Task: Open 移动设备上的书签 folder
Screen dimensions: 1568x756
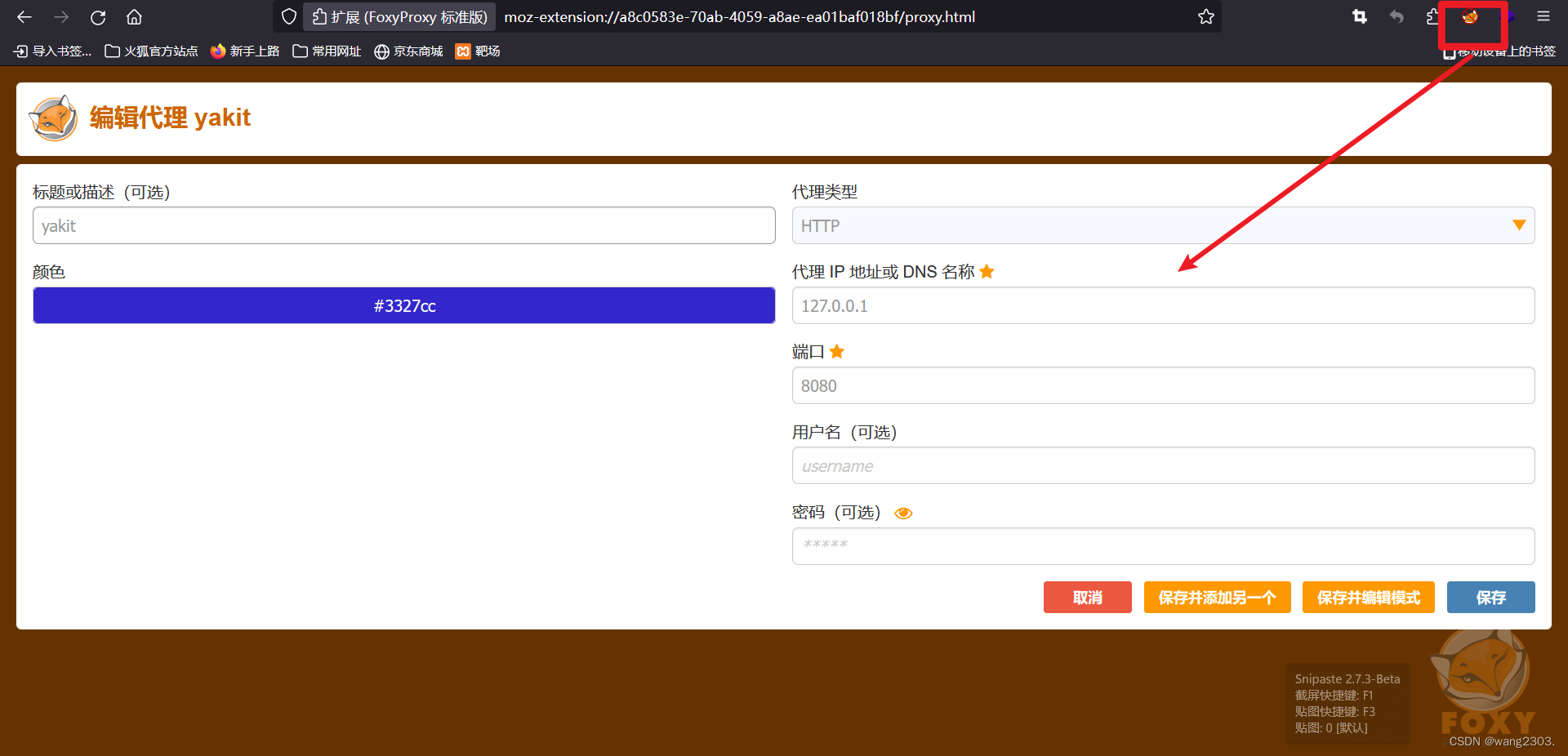Action: (x=1499, y=51)
